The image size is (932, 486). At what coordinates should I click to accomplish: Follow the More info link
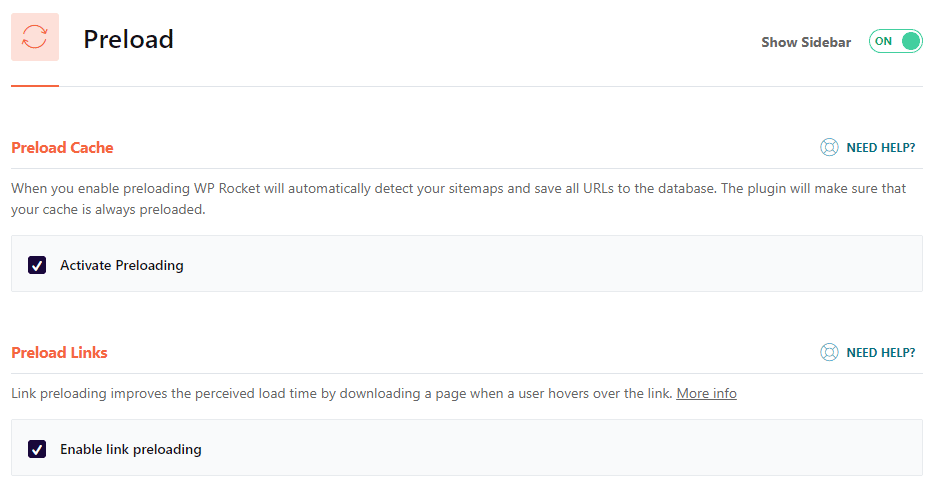[706, 393]
